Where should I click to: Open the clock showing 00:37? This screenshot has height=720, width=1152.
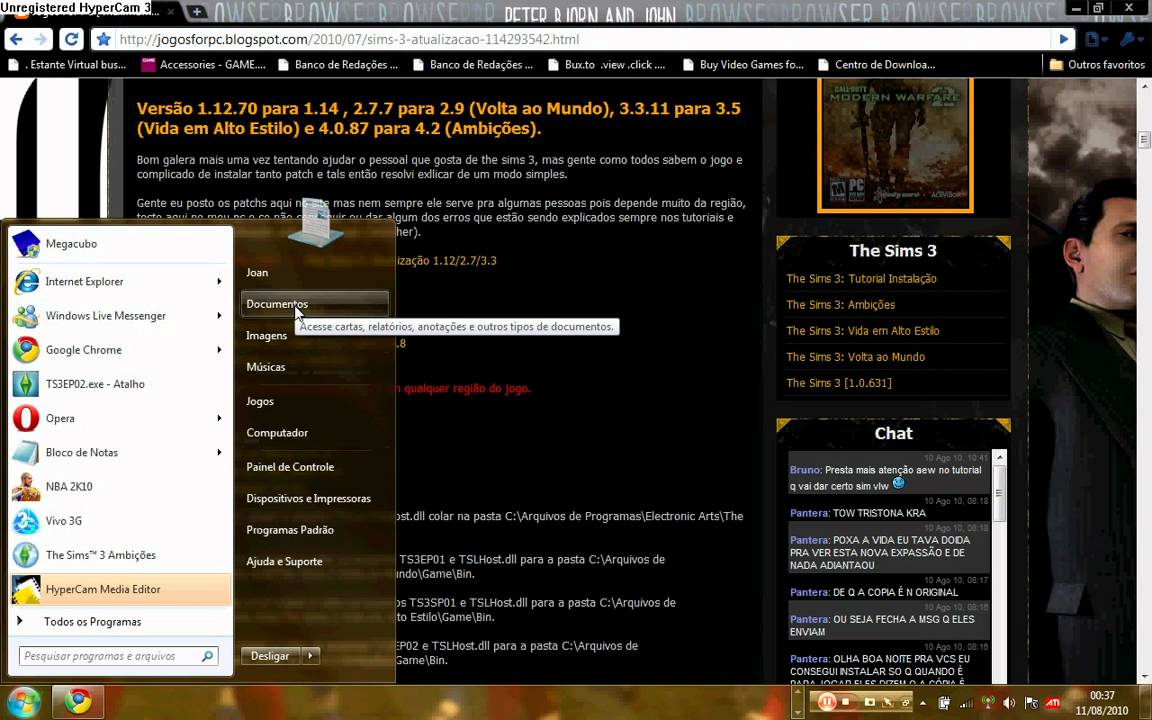[x=1102, y=703]
